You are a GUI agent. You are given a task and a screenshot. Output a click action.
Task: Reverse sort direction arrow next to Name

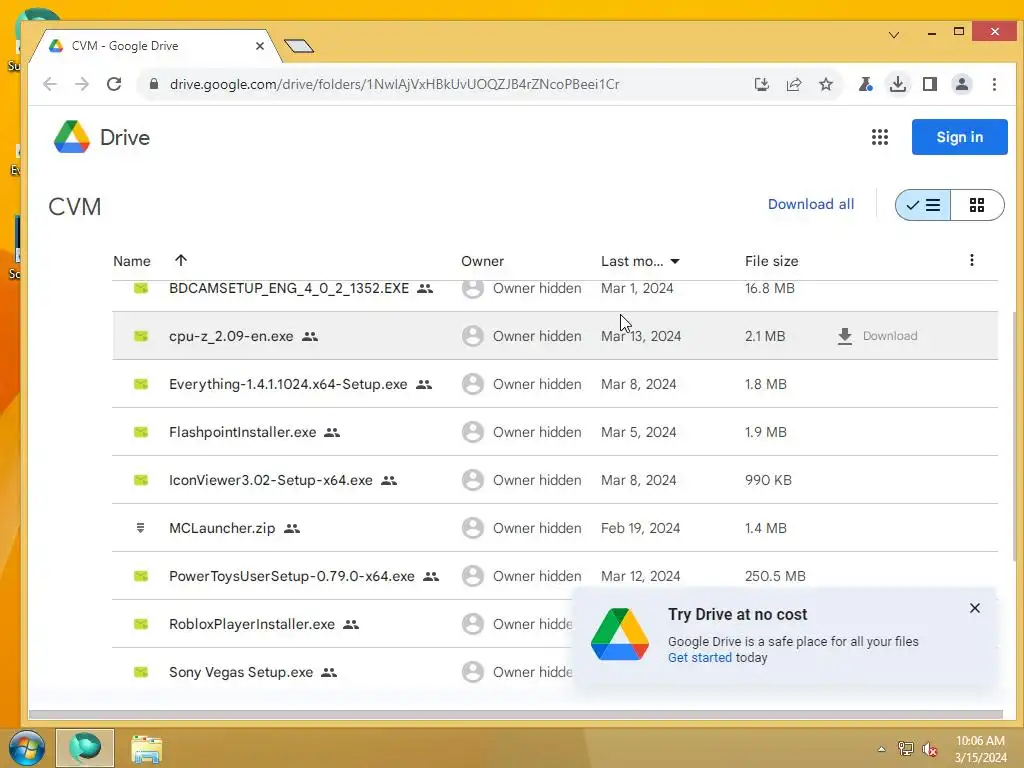coord(181,261)
